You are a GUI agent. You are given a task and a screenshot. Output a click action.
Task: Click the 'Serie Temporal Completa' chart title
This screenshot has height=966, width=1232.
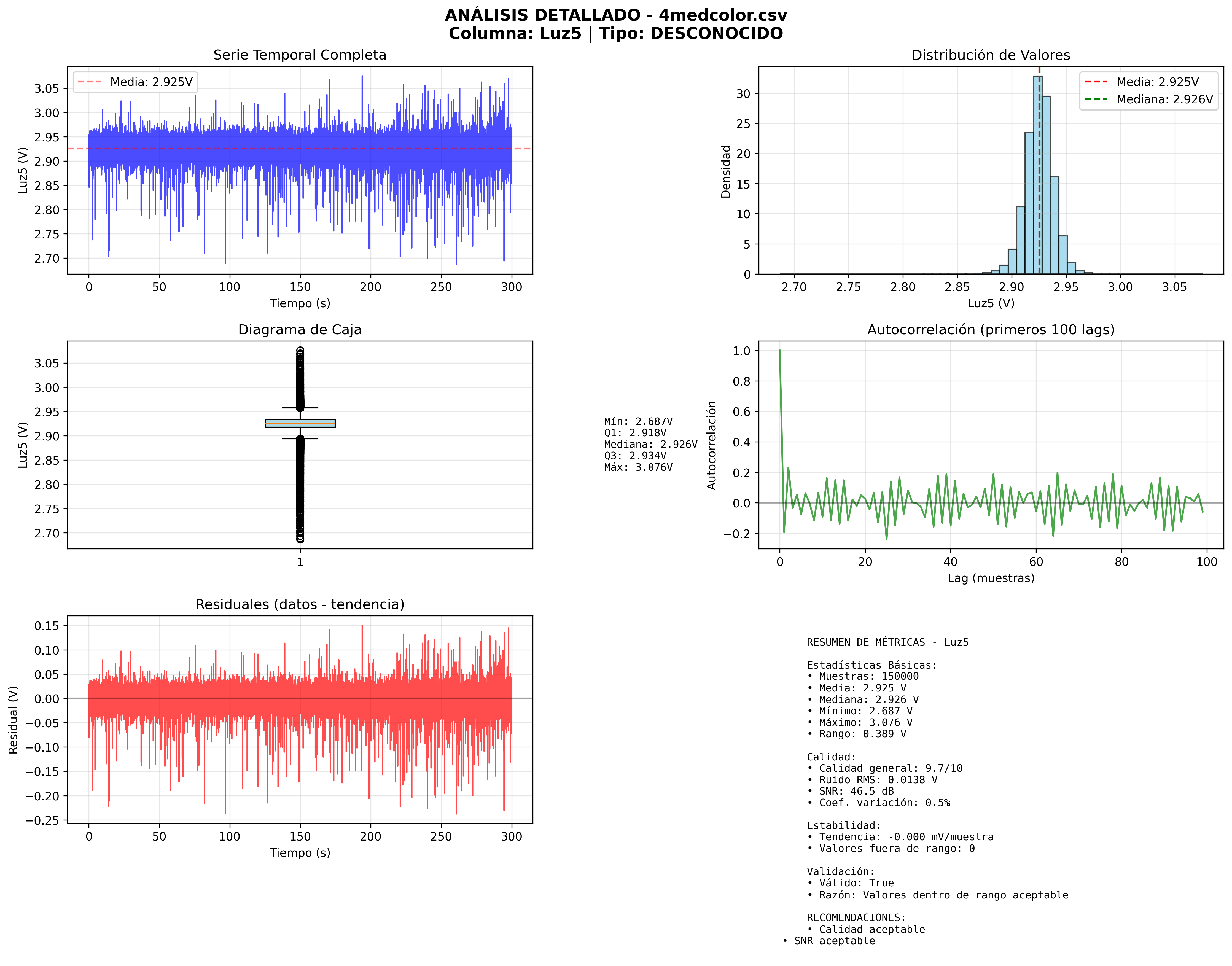pos(300,55)
